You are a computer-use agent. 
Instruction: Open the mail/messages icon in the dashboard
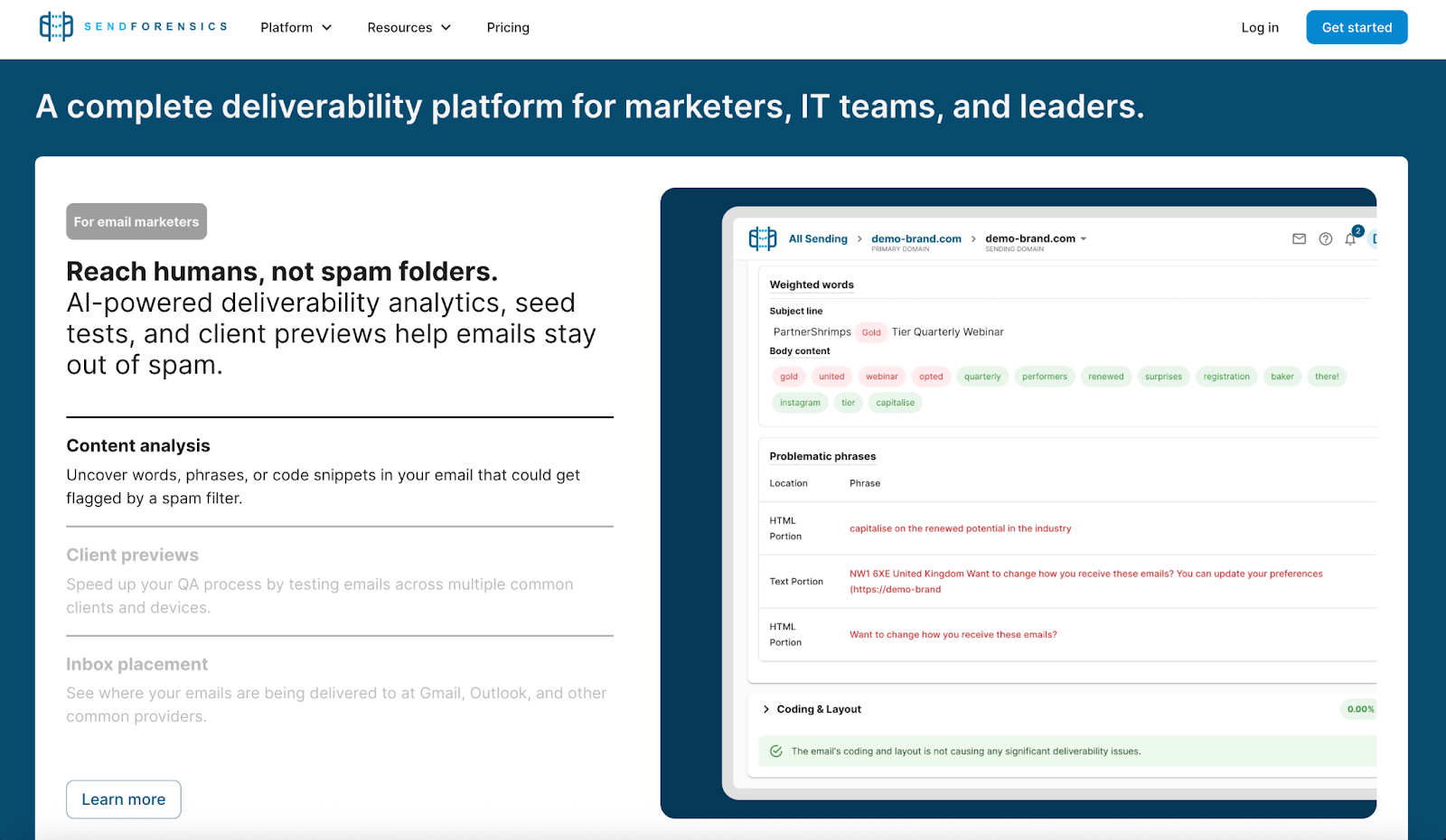point(1299,238)
